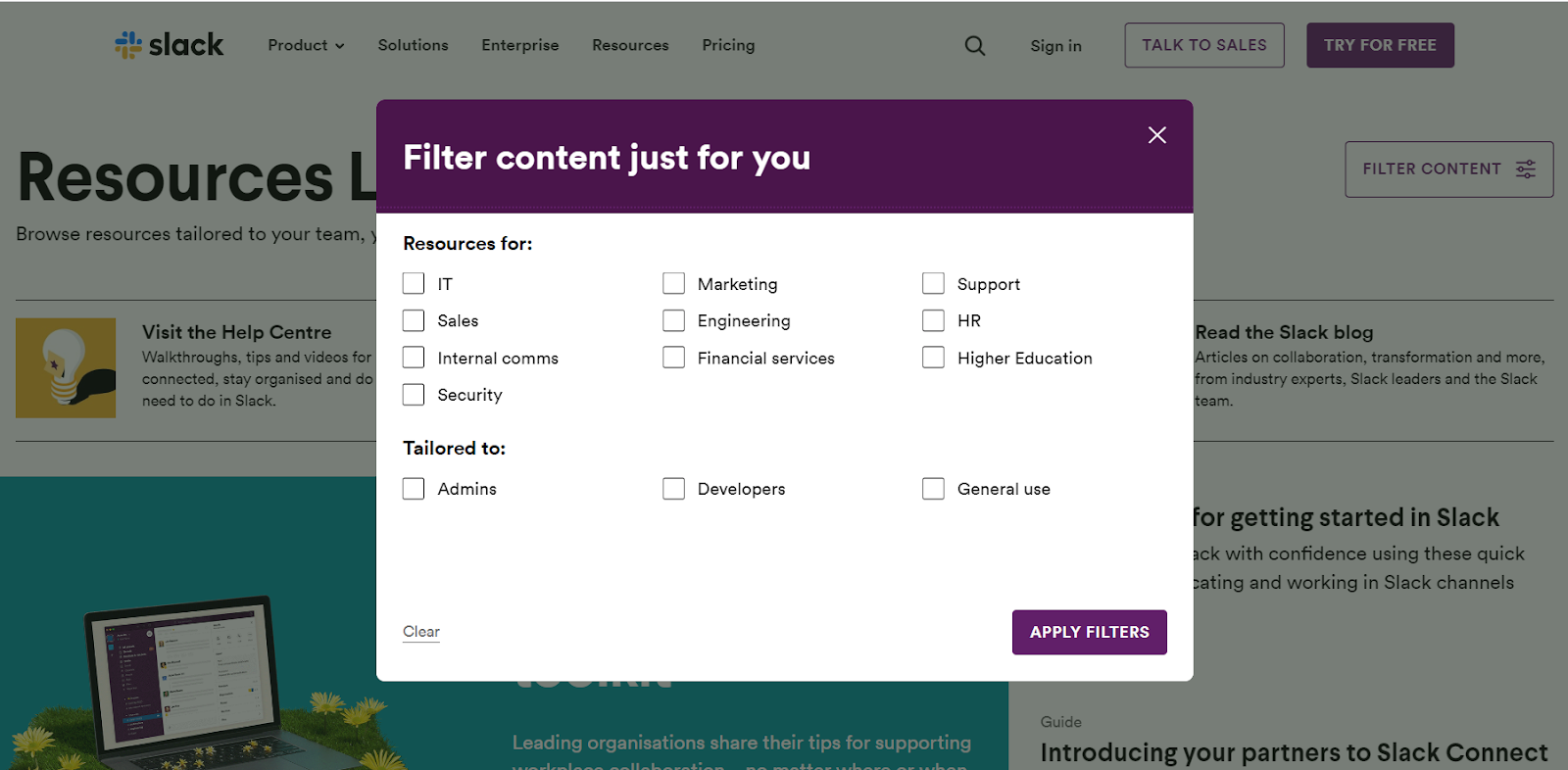
Task: Enable the Internal comms checkbox
Action: point(414,358)
